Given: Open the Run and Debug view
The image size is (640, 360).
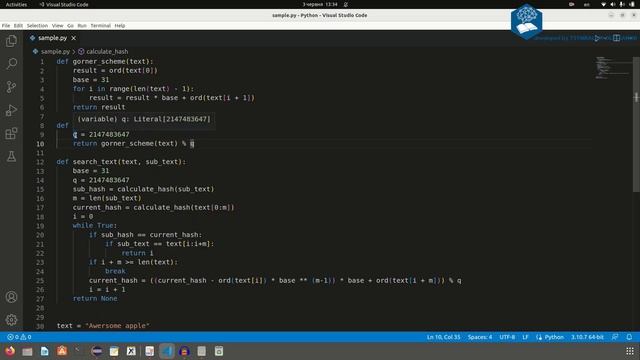Looking at the screenshot, I should [x=11, y=110].
